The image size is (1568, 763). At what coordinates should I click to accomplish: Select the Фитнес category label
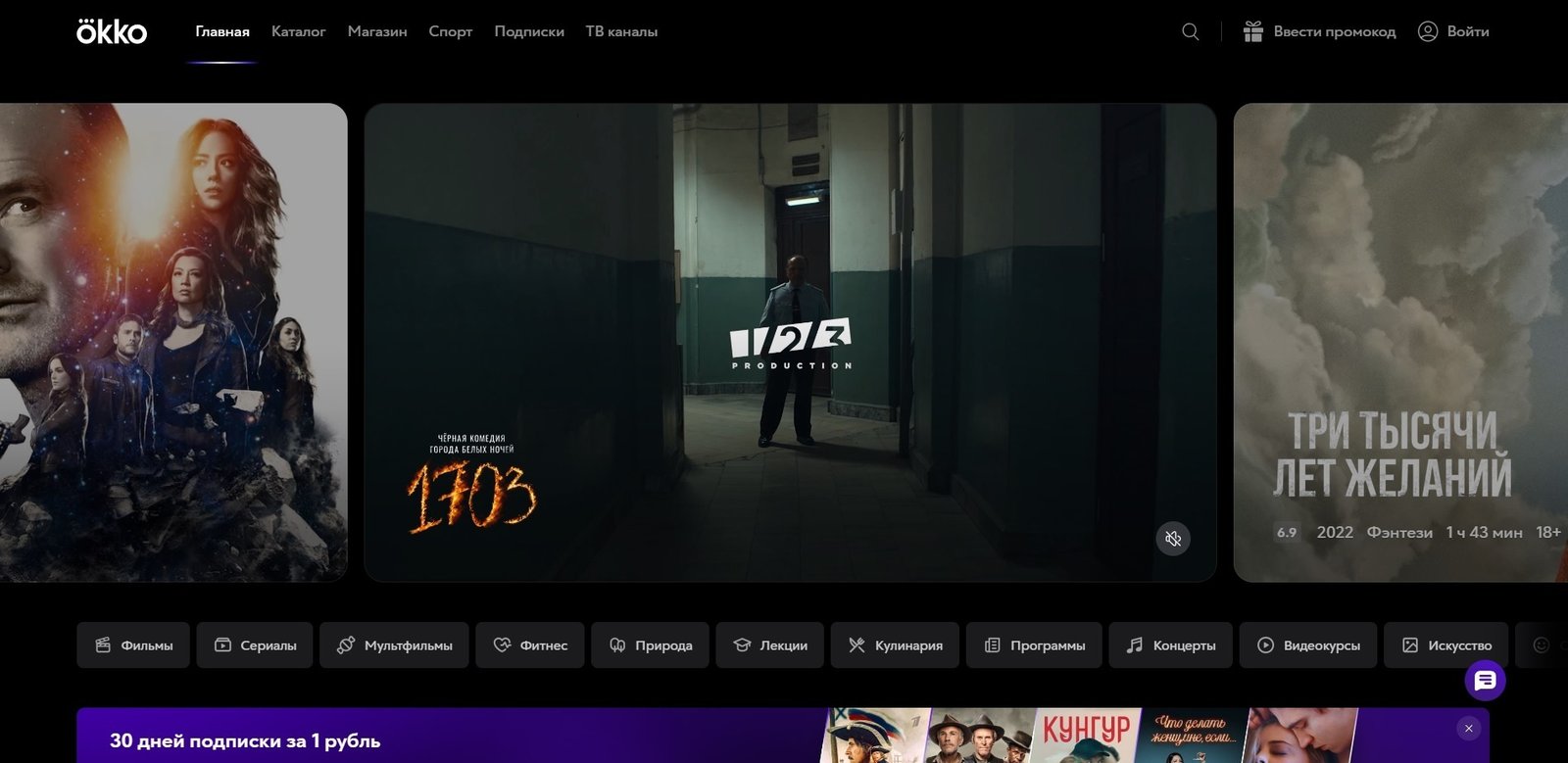[544, 645]
